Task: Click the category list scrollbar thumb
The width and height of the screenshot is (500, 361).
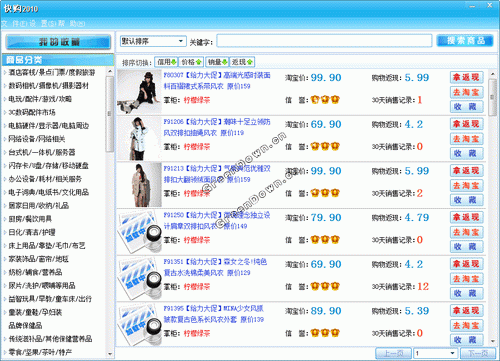Action: click(110, 114)
